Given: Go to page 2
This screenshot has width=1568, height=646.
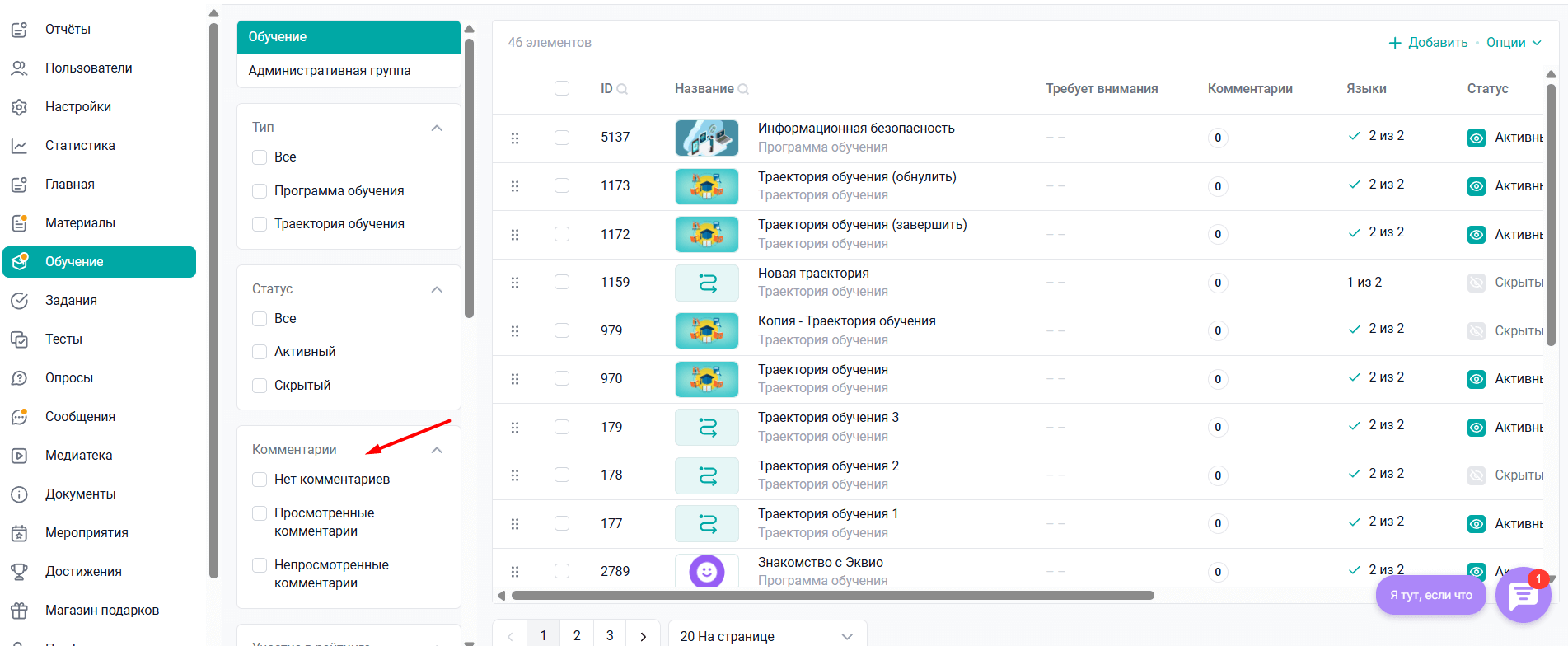Looking at the screenshot, I should click(x=577, y=636).
